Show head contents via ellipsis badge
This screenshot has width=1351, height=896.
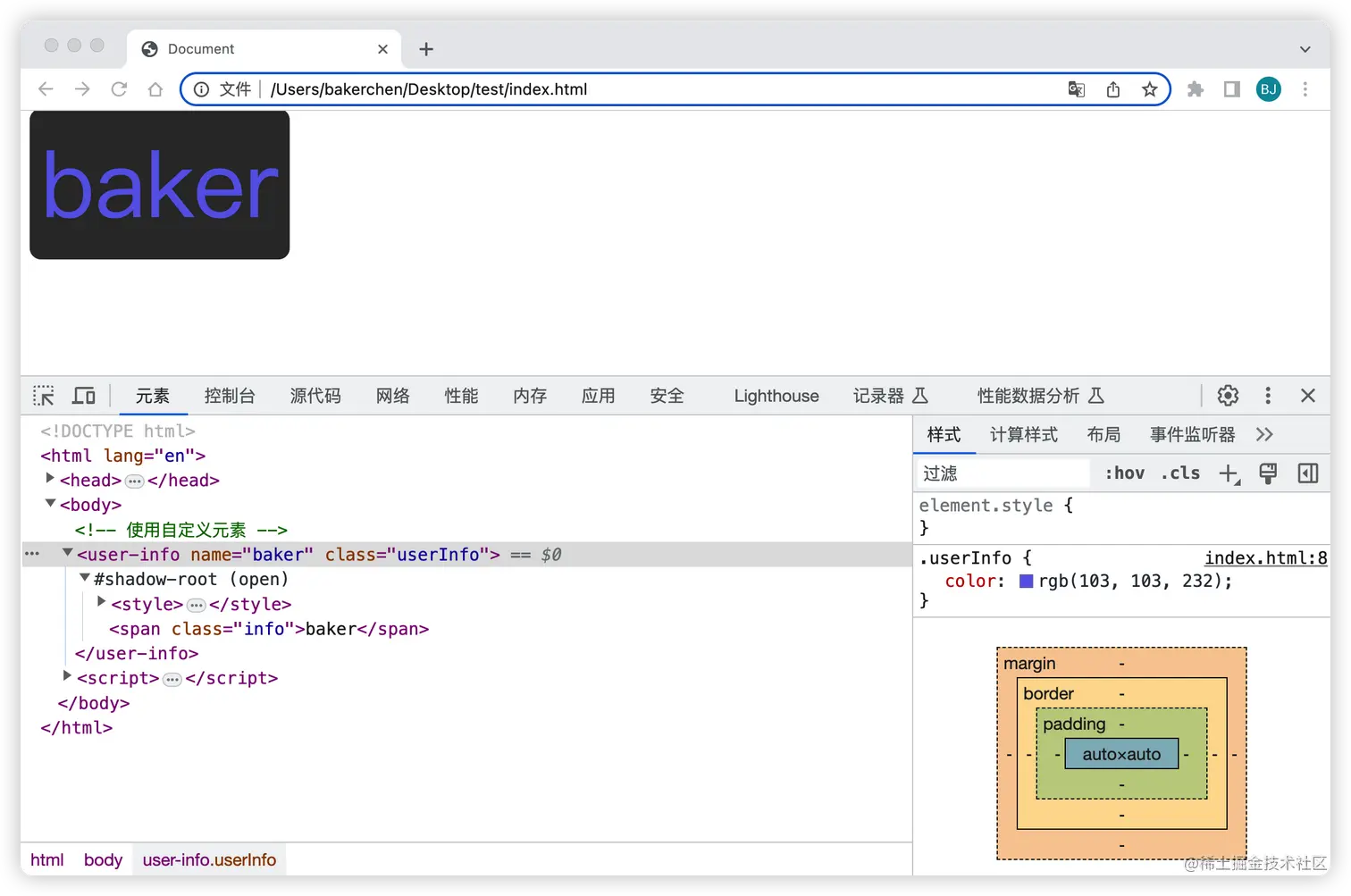[x=135, y=481]
